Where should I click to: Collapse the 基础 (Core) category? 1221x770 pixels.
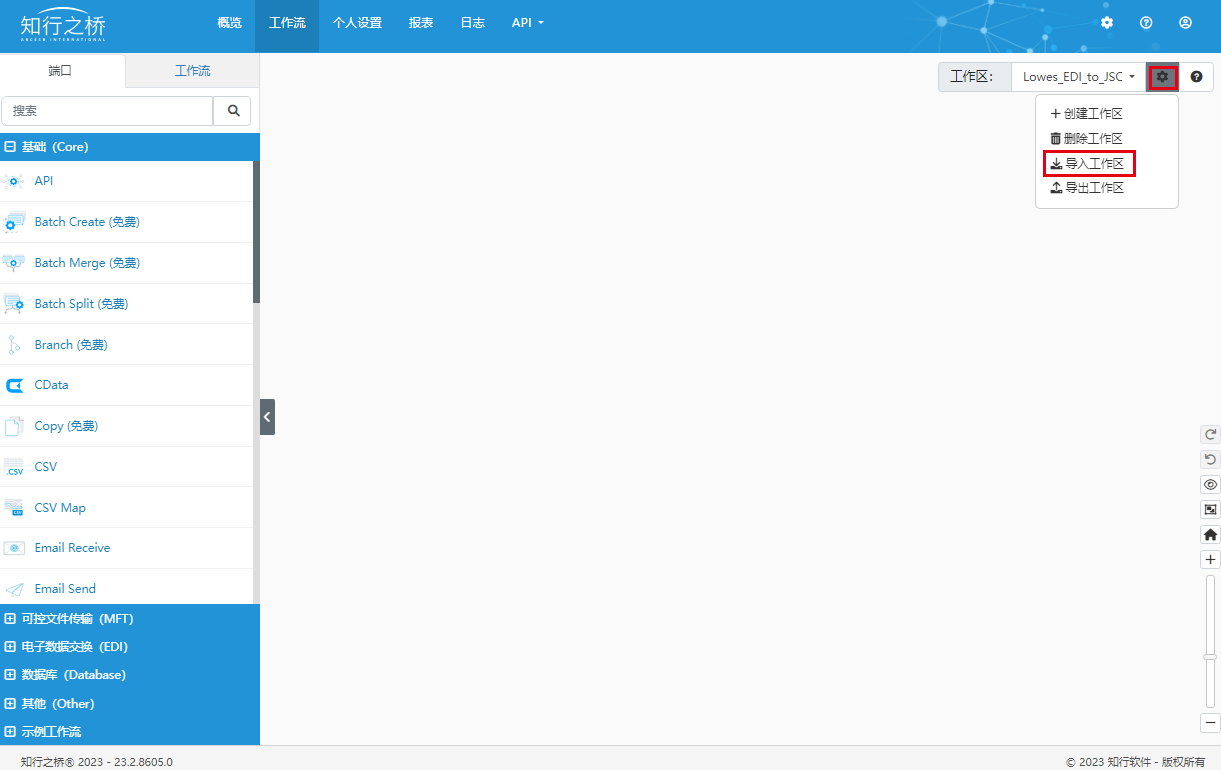(11, 147)
